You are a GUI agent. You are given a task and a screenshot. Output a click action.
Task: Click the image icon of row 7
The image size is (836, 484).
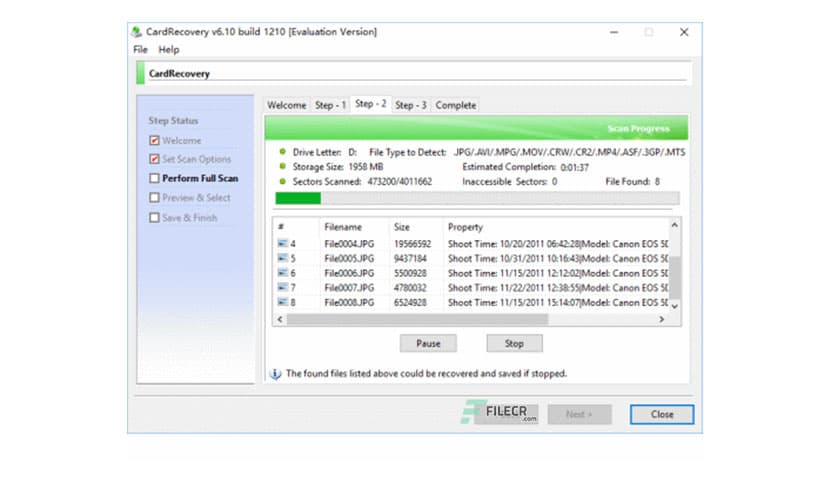[282, 287]
